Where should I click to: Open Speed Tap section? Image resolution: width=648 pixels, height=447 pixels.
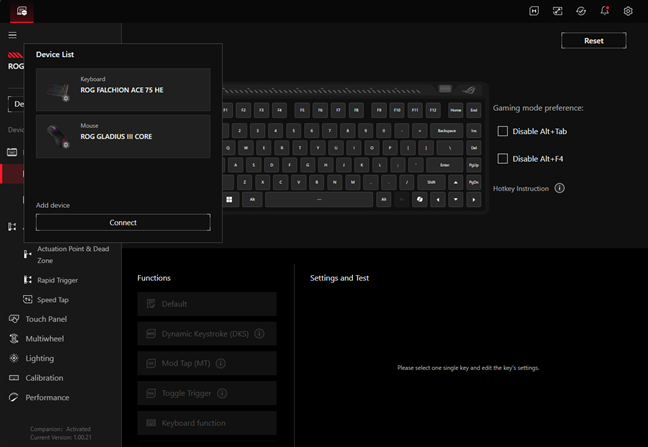point(53,300)
